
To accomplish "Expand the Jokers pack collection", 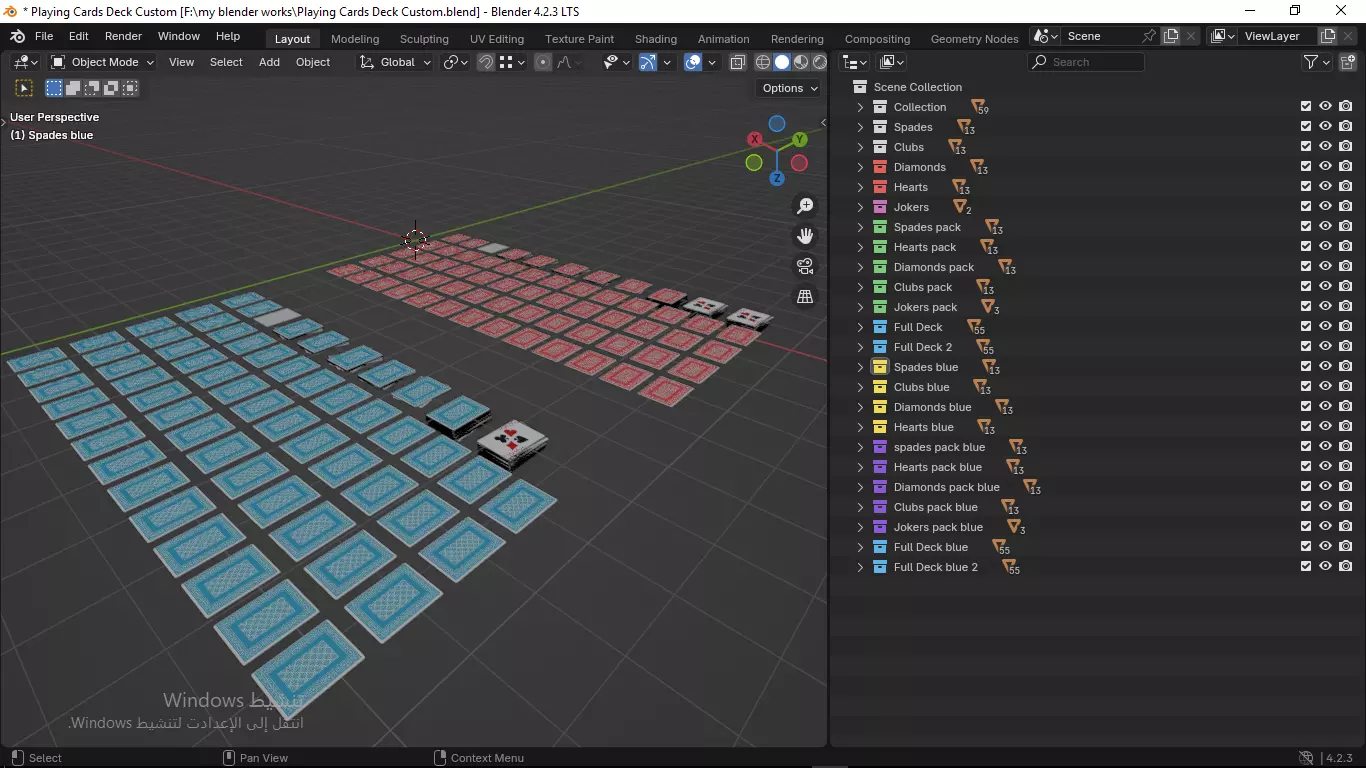I will pos(860,307).
